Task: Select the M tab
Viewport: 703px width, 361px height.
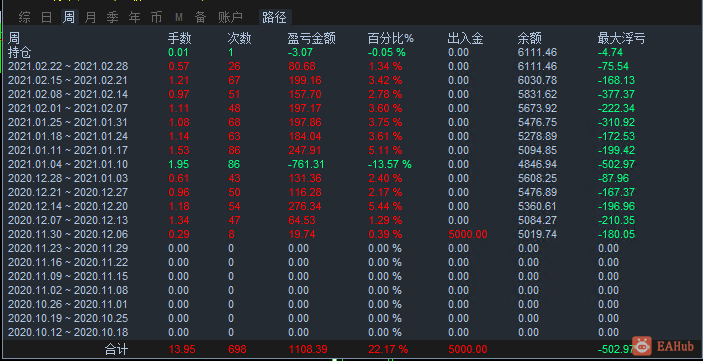Action: click(x=179, y=17)
